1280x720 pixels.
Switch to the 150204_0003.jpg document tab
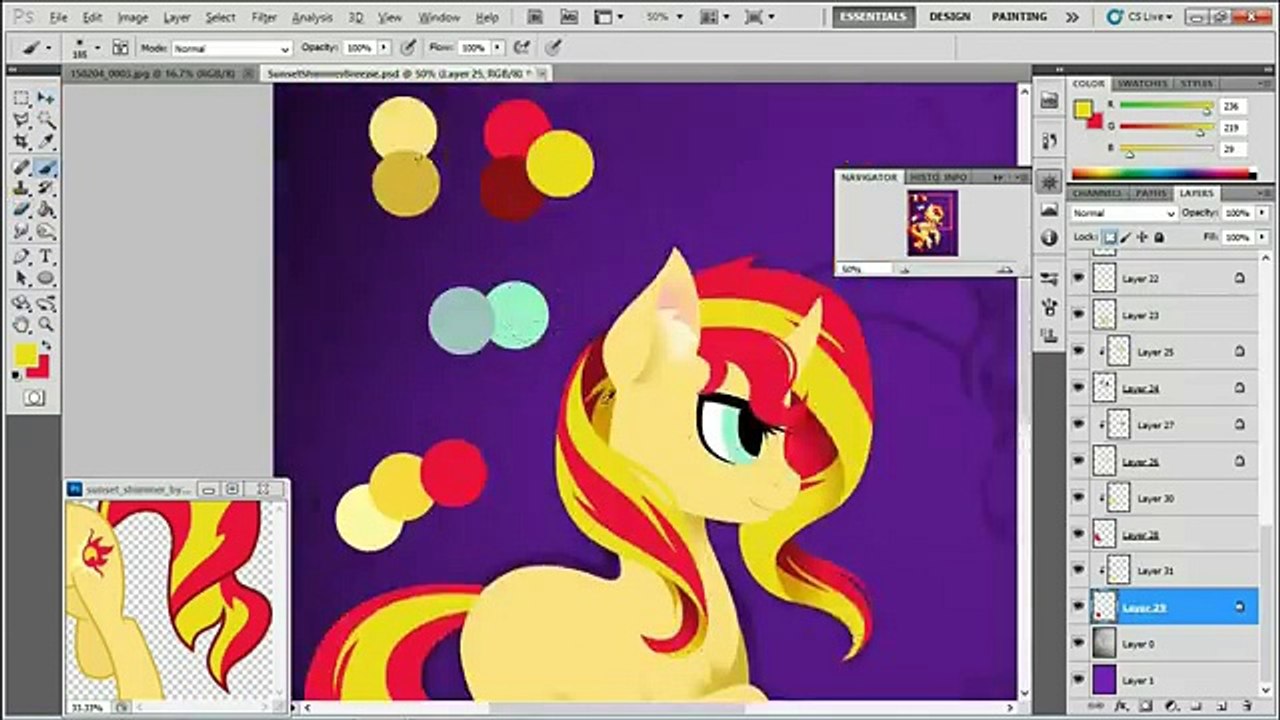153,73
